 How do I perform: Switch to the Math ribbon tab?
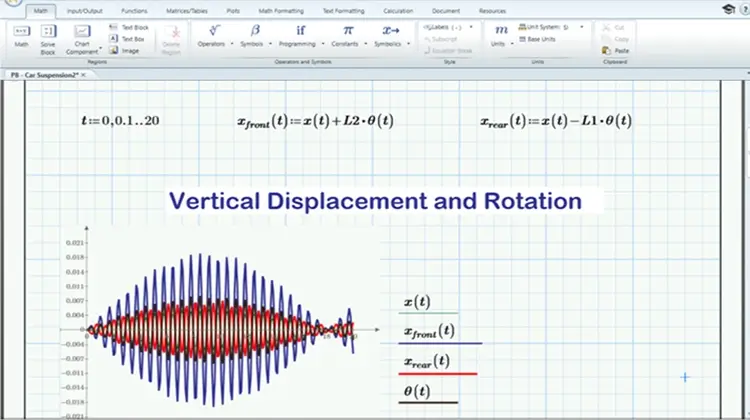point(41,11)
